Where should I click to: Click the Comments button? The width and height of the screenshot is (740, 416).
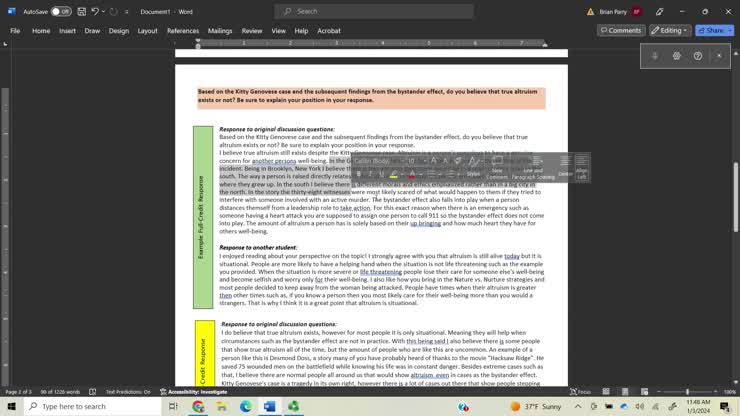[x=620, y=31]
